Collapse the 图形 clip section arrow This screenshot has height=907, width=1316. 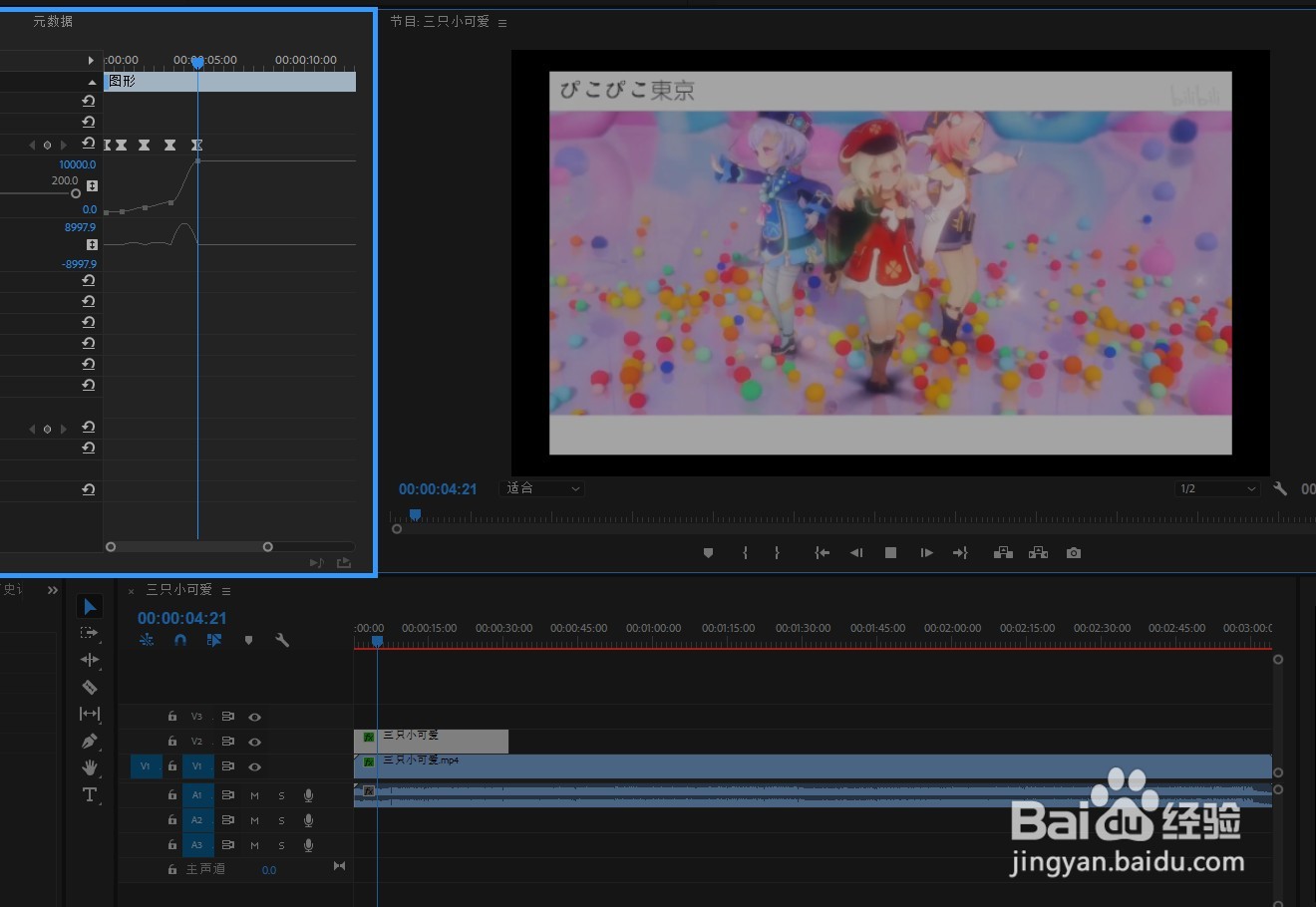click(x=92, y=82)
